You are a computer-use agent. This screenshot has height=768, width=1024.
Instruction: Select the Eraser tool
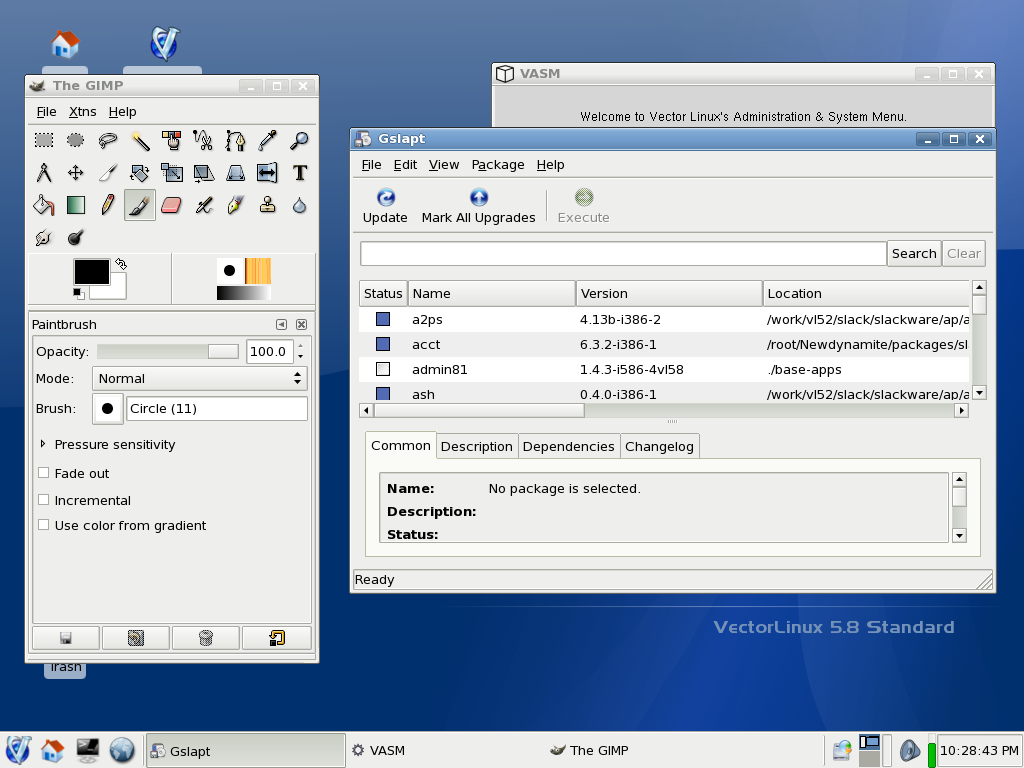[172, 206]
